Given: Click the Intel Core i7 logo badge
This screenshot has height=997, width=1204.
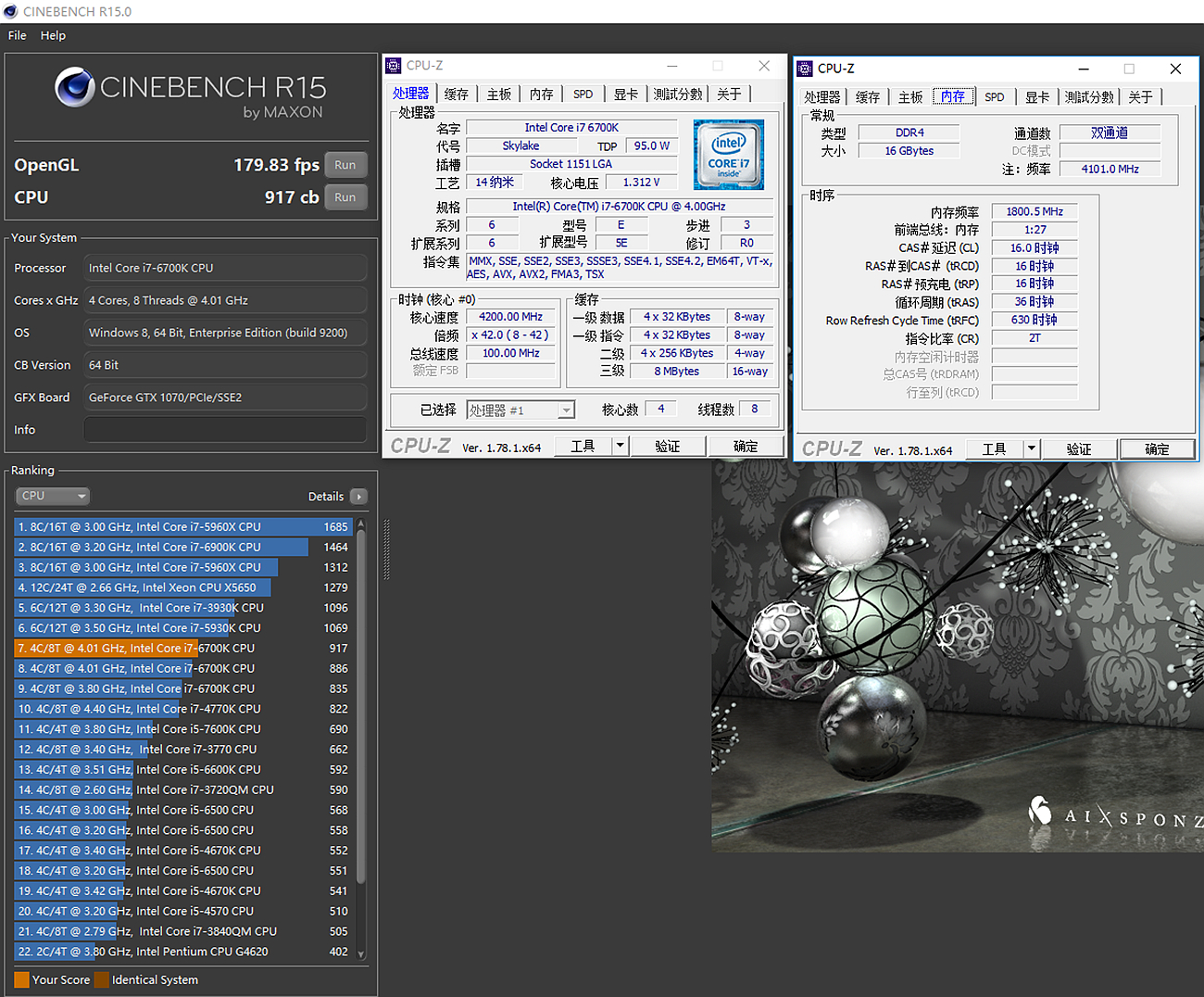Looking at the screenshot, I should click(x=729, y=155).
